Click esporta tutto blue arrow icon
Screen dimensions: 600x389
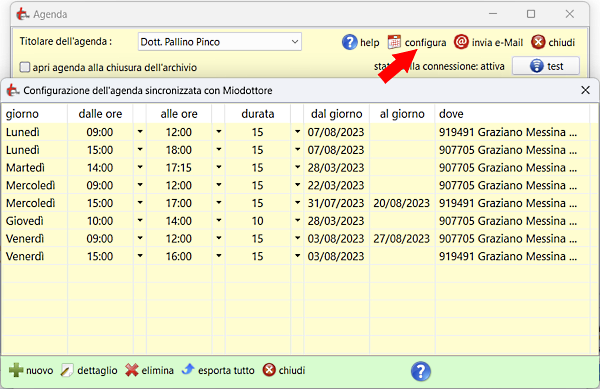point(188,369)
